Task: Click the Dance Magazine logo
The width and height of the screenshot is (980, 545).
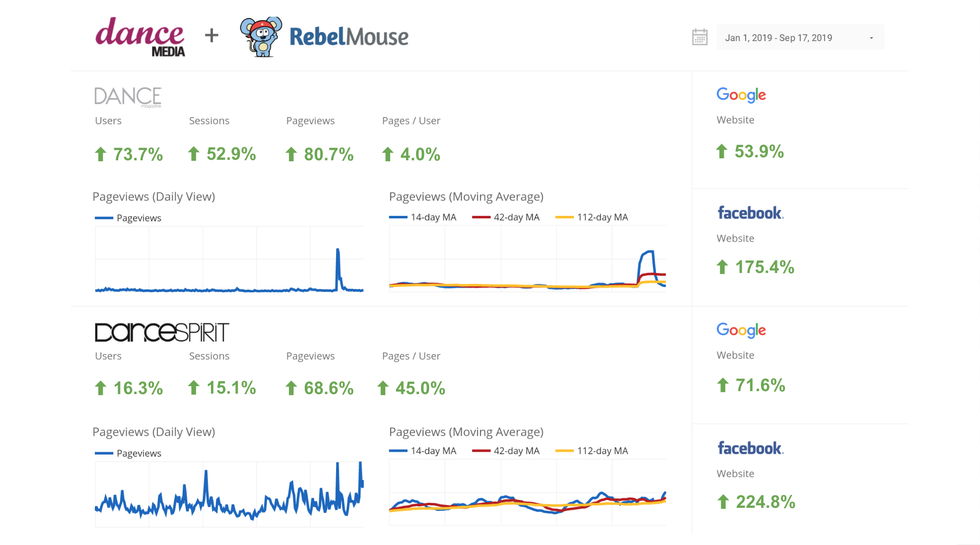Action: point(127,96)
